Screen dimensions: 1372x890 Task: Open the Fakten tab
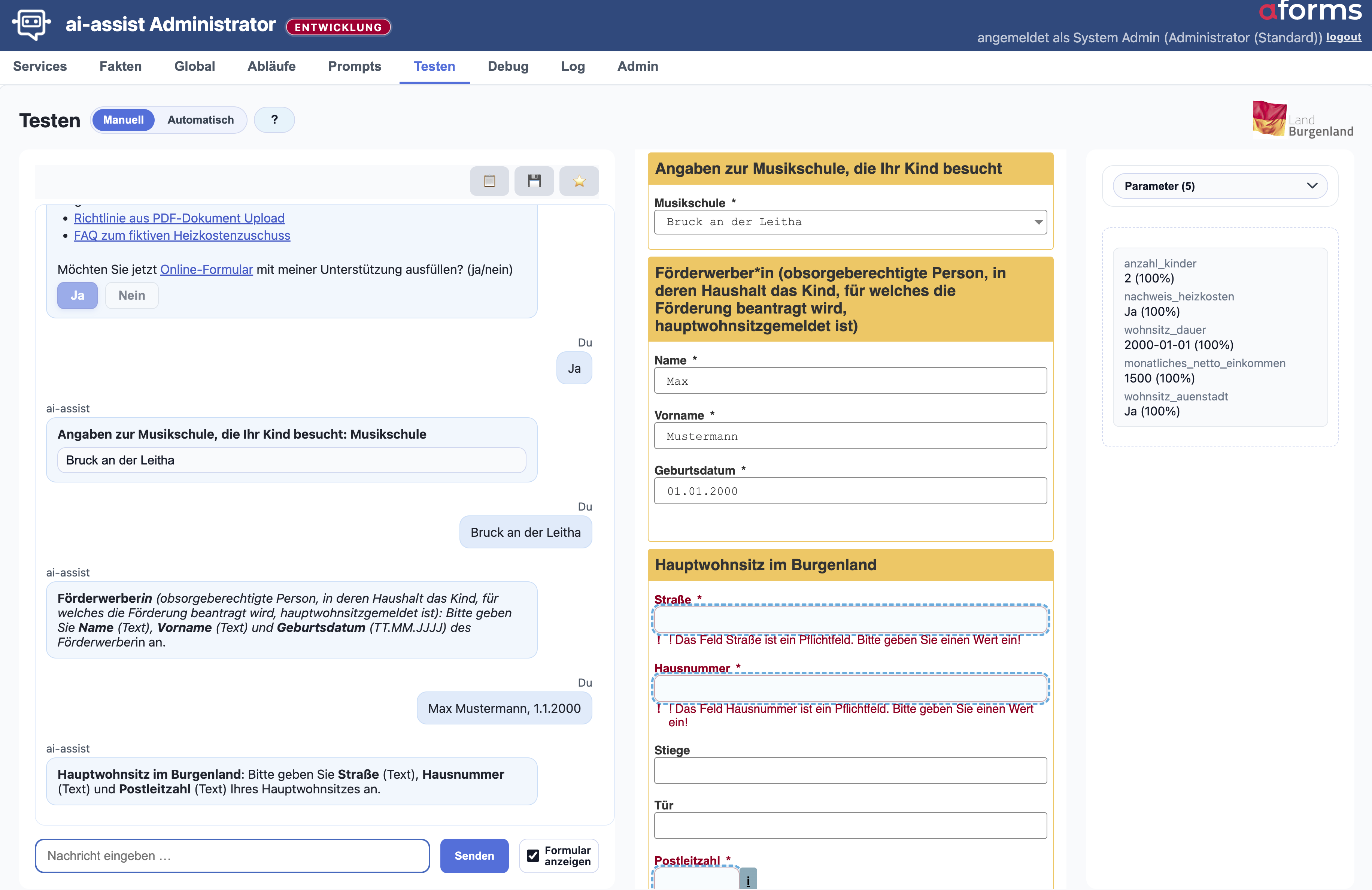121,66
